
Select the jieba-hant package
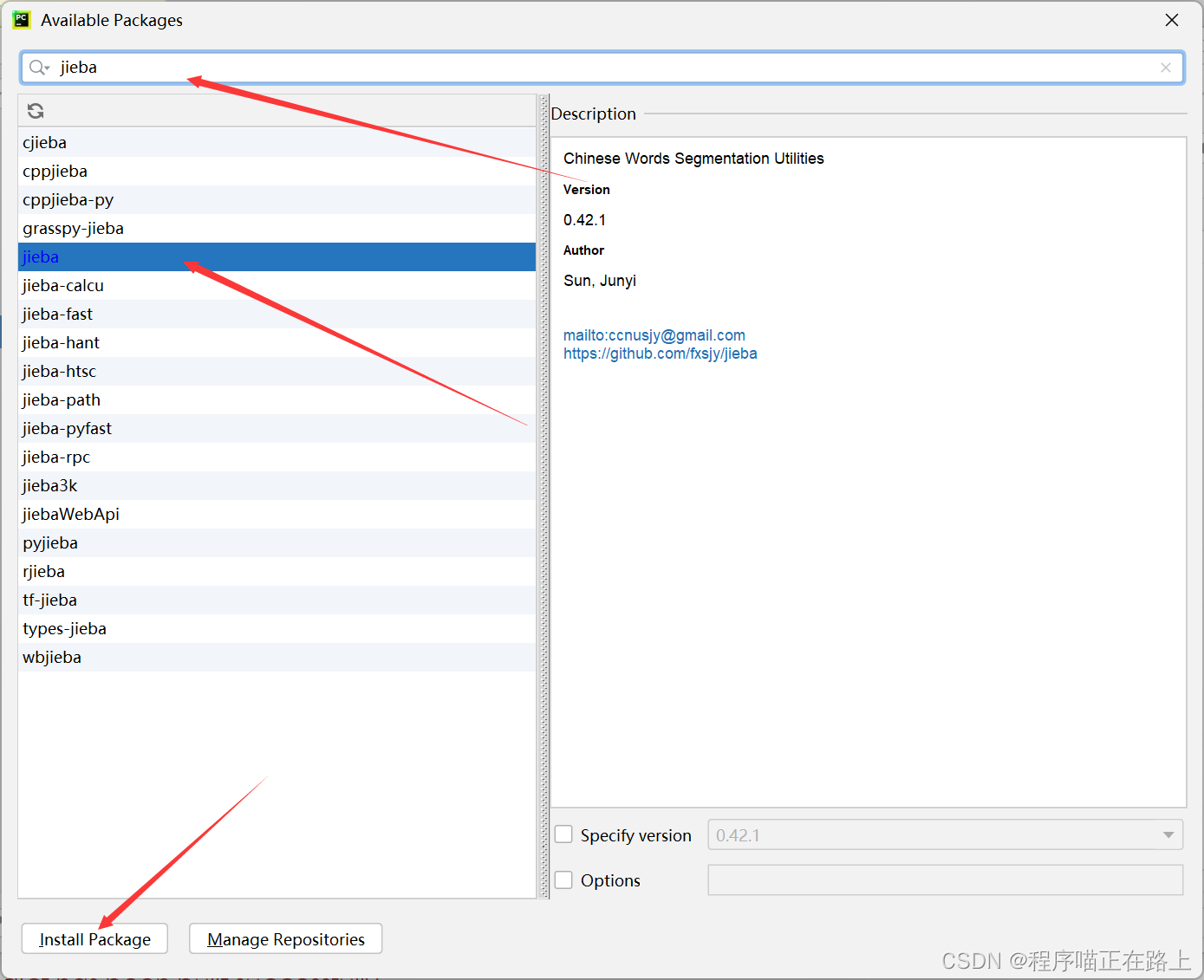(277, 342)
